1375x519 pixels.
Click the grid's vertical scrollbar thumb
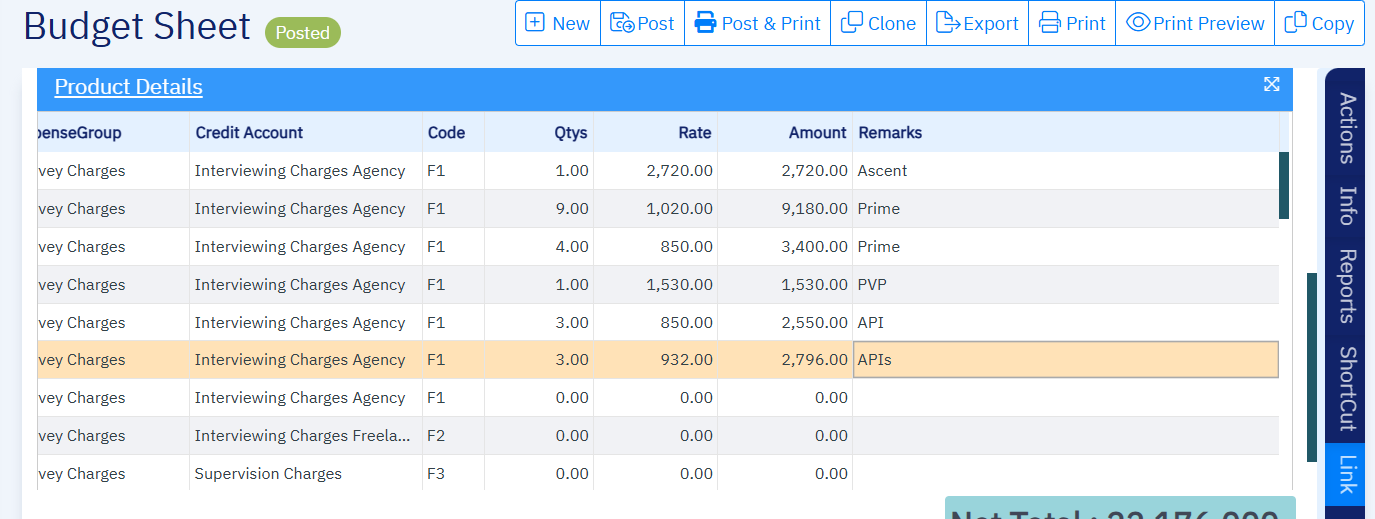coord(1284,185)
